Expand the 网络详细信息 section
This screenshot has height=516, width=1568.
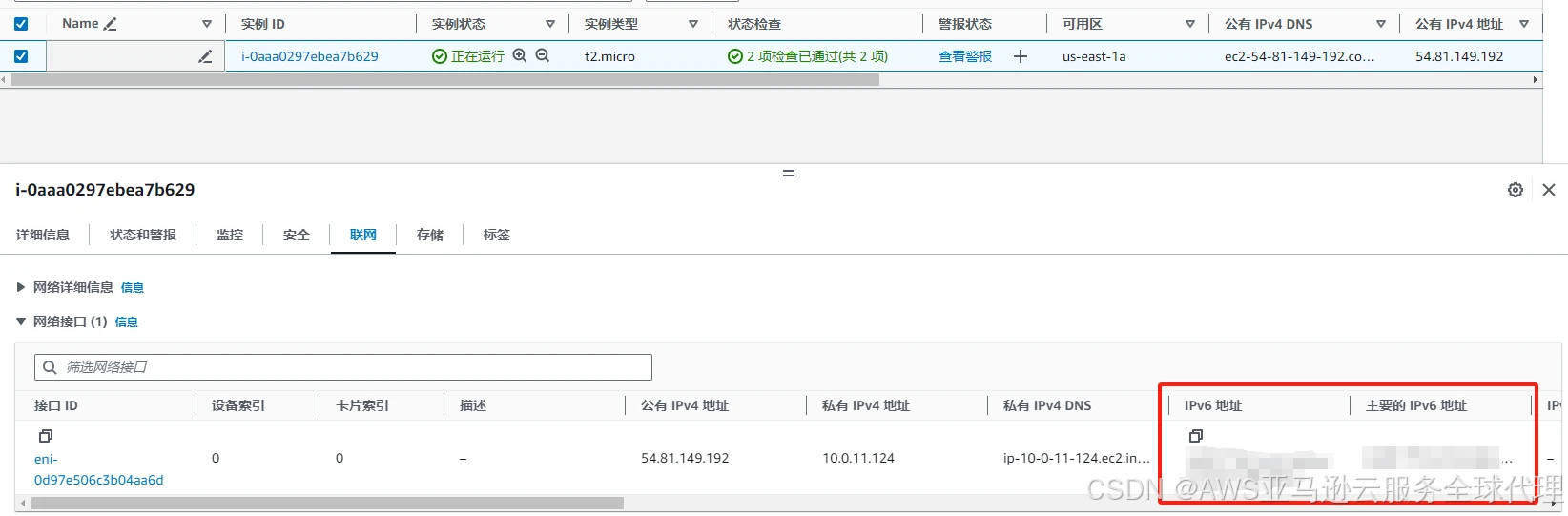[21, 287]
